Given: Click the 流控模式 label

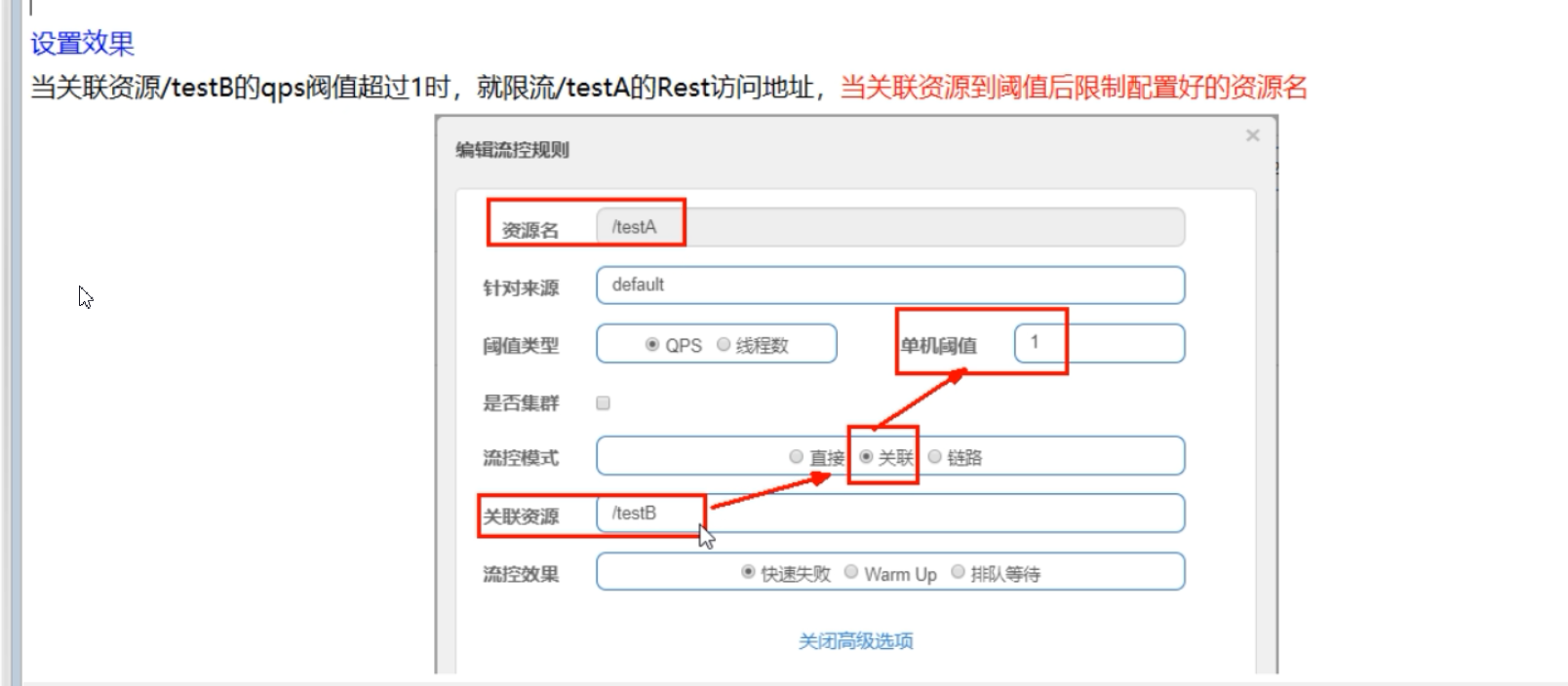Looking at the screenshot, I should tap(521, 458).
